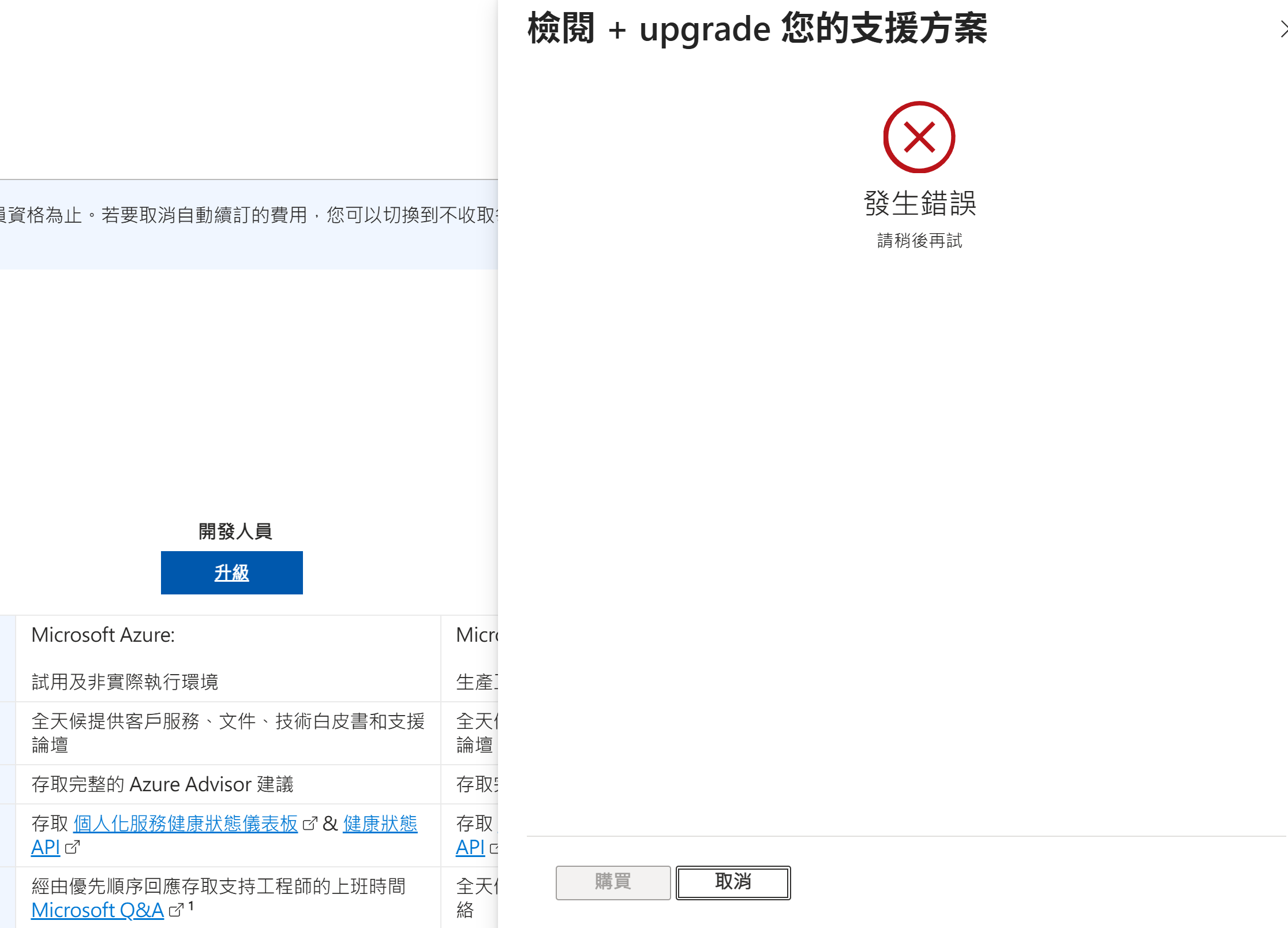Image resolution: width=1288 pixels, height=928 pixels.
Task: Click the 請稍後再試 subtext
Action: coord(919,241)
